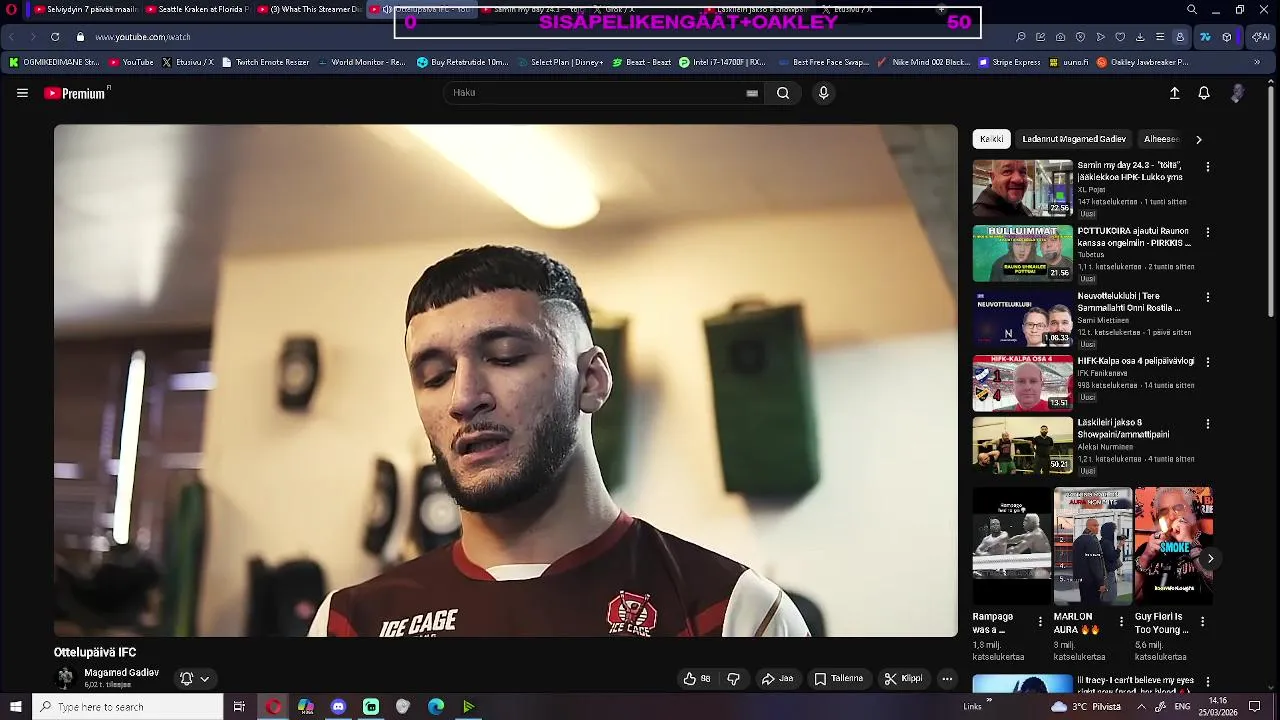Open the World Monitor bookmark
The image size is (1280, 720).
pyautogui.click(x=361, y=62)
